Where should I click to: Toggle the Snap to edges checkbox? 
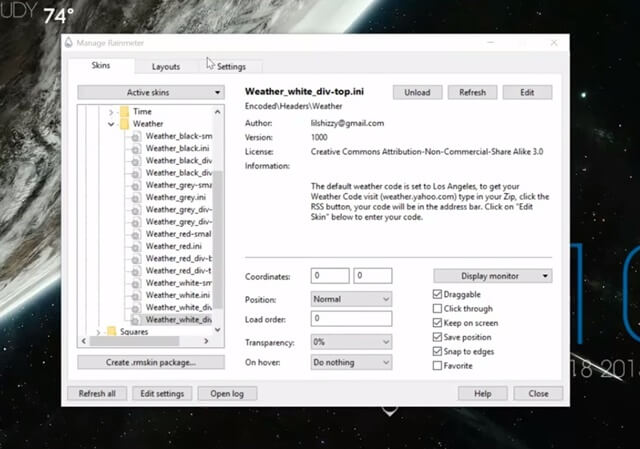click(437, 351)
